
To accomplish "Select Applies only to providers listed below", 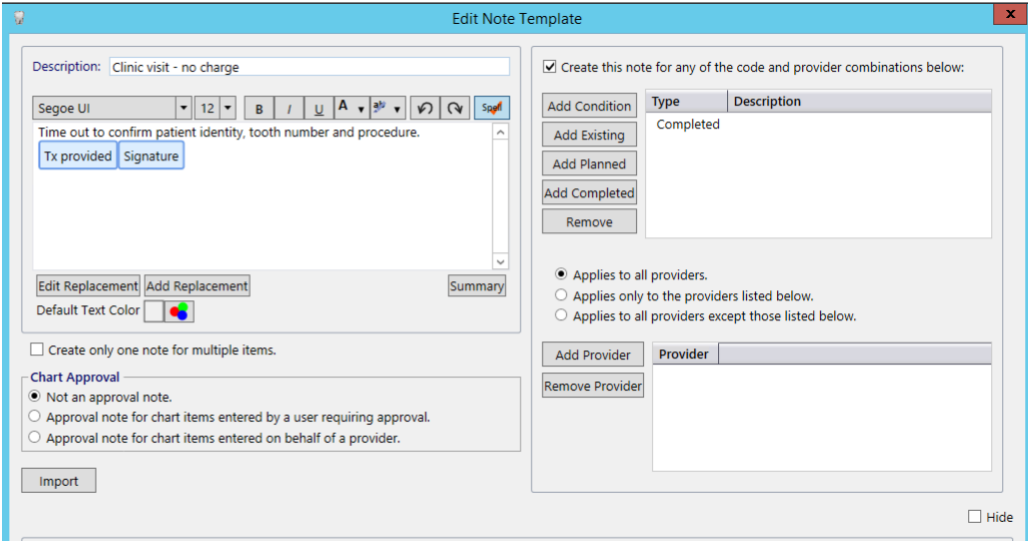I will click(x=561, y=295).
